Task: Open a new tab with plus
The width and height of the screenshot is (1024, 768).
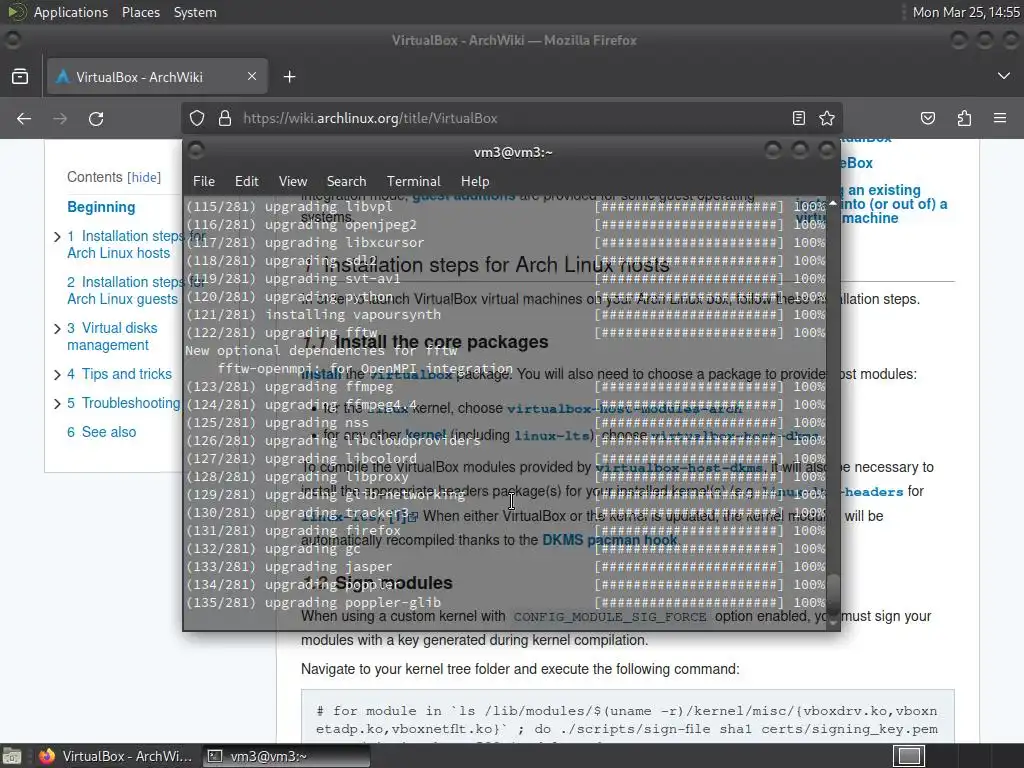Action: pos(289,76)
